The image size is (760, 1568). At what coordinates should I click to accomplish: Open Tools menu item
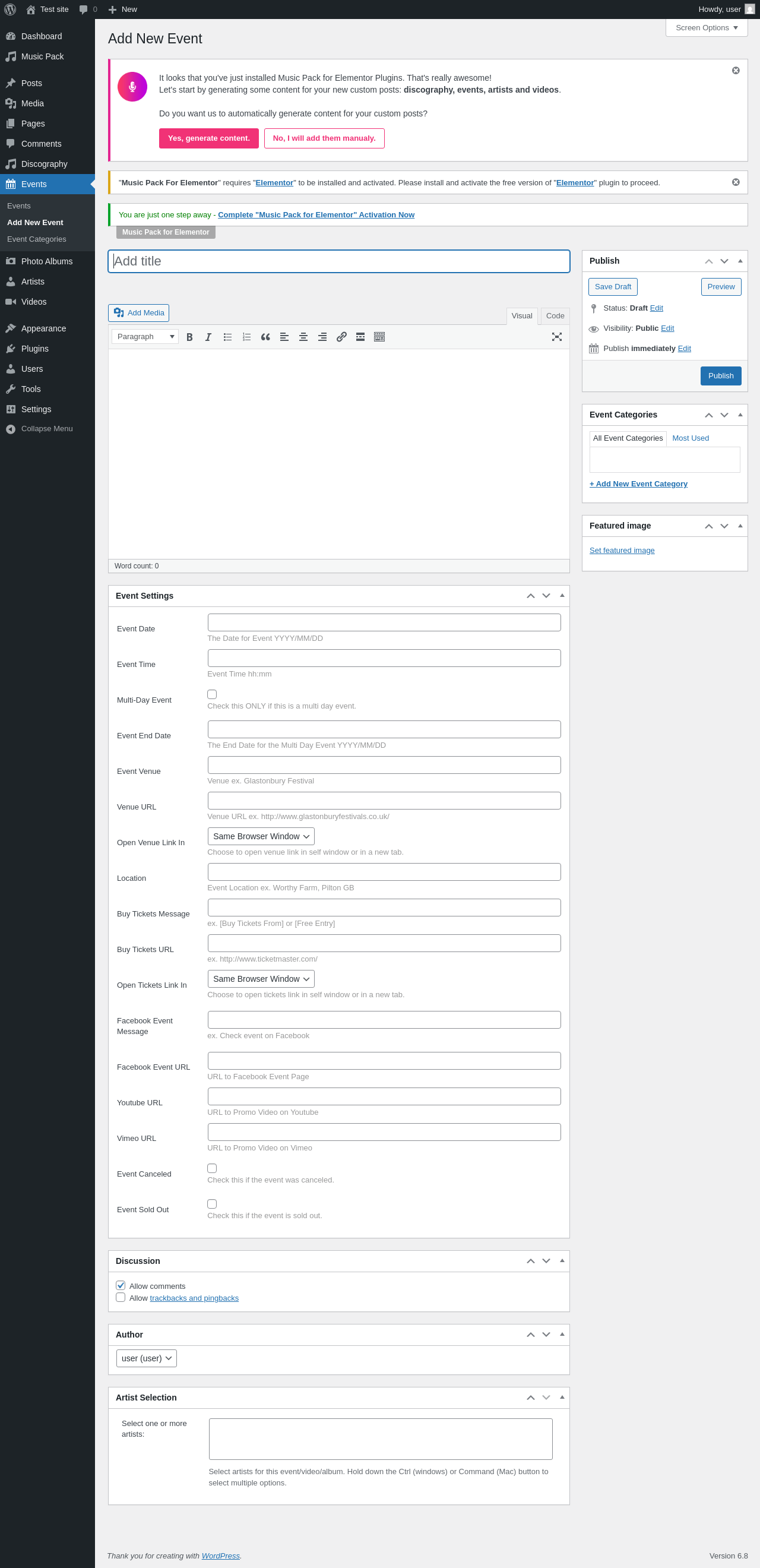click(x=47, y=389)
